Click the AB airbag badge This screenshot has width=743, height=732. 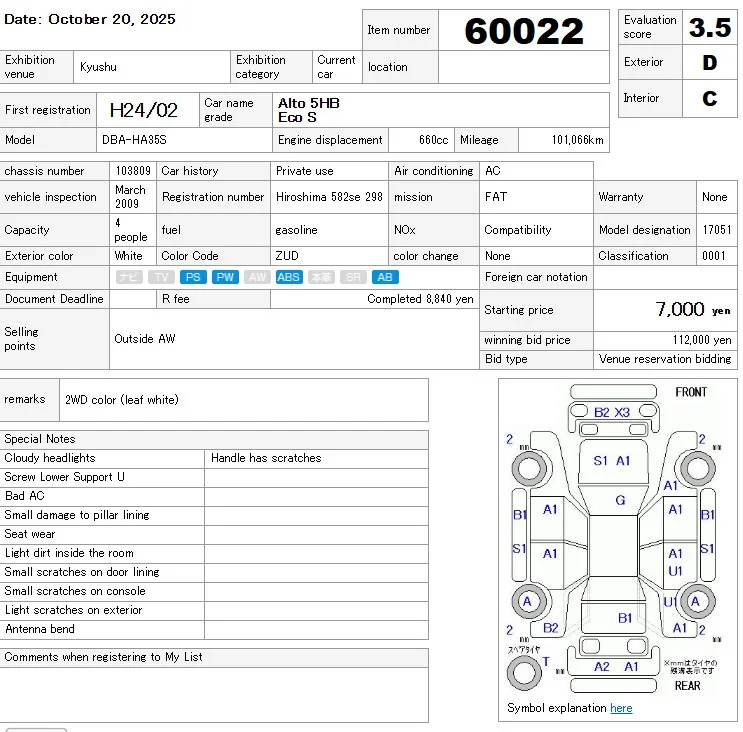385,277
